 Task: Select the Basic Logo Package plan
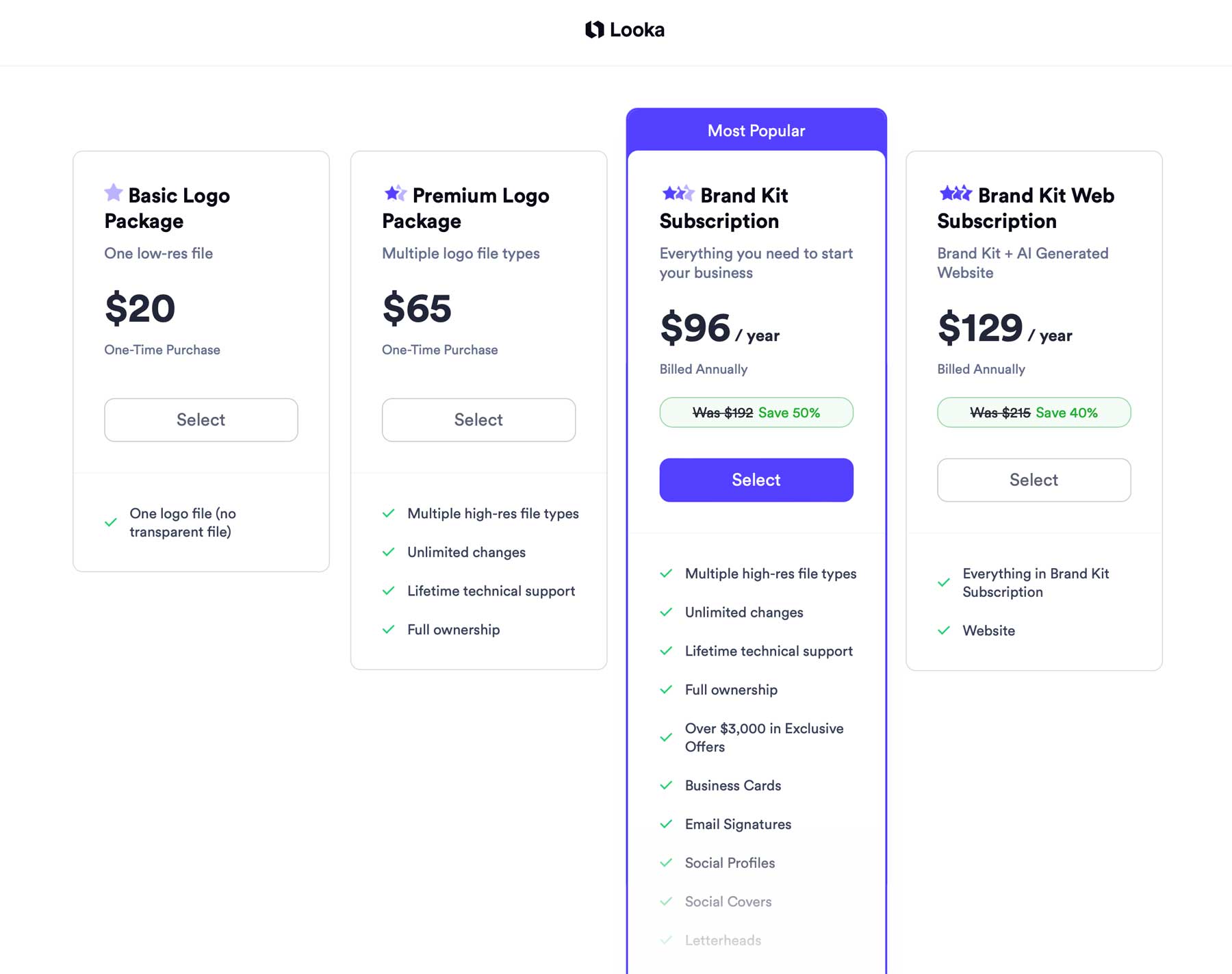[x=201, y=420]
